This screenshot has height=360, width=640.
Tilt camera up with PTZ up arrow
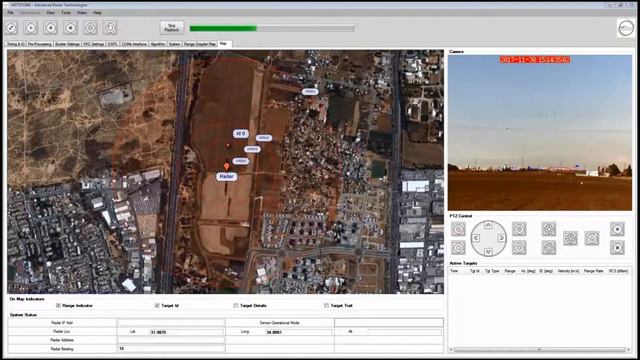pos(488,225)
